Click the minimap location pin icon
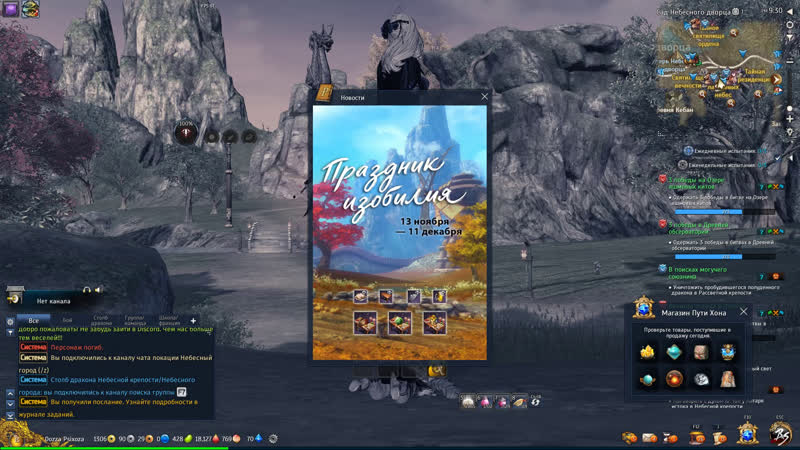 point(790,132)
